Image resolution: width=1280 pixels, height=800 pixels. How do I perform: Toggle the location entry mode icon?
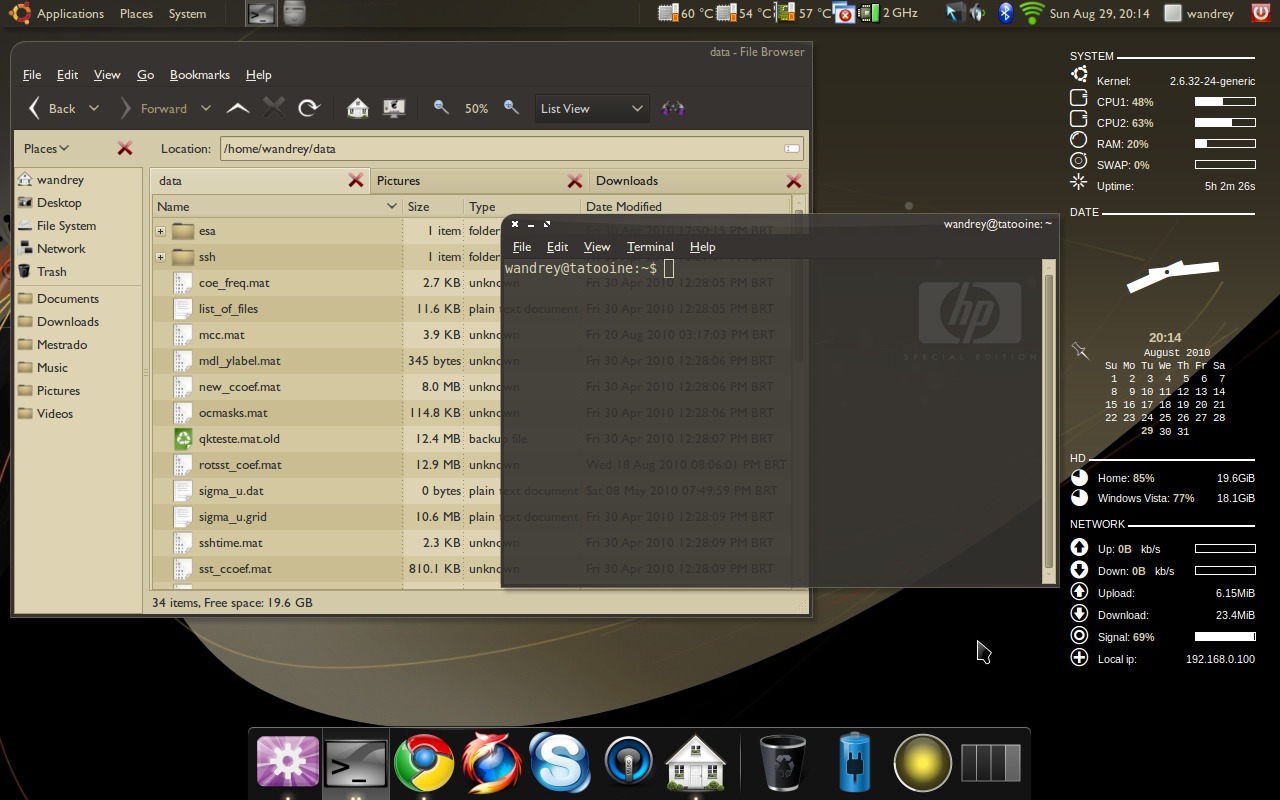[792, 148]
